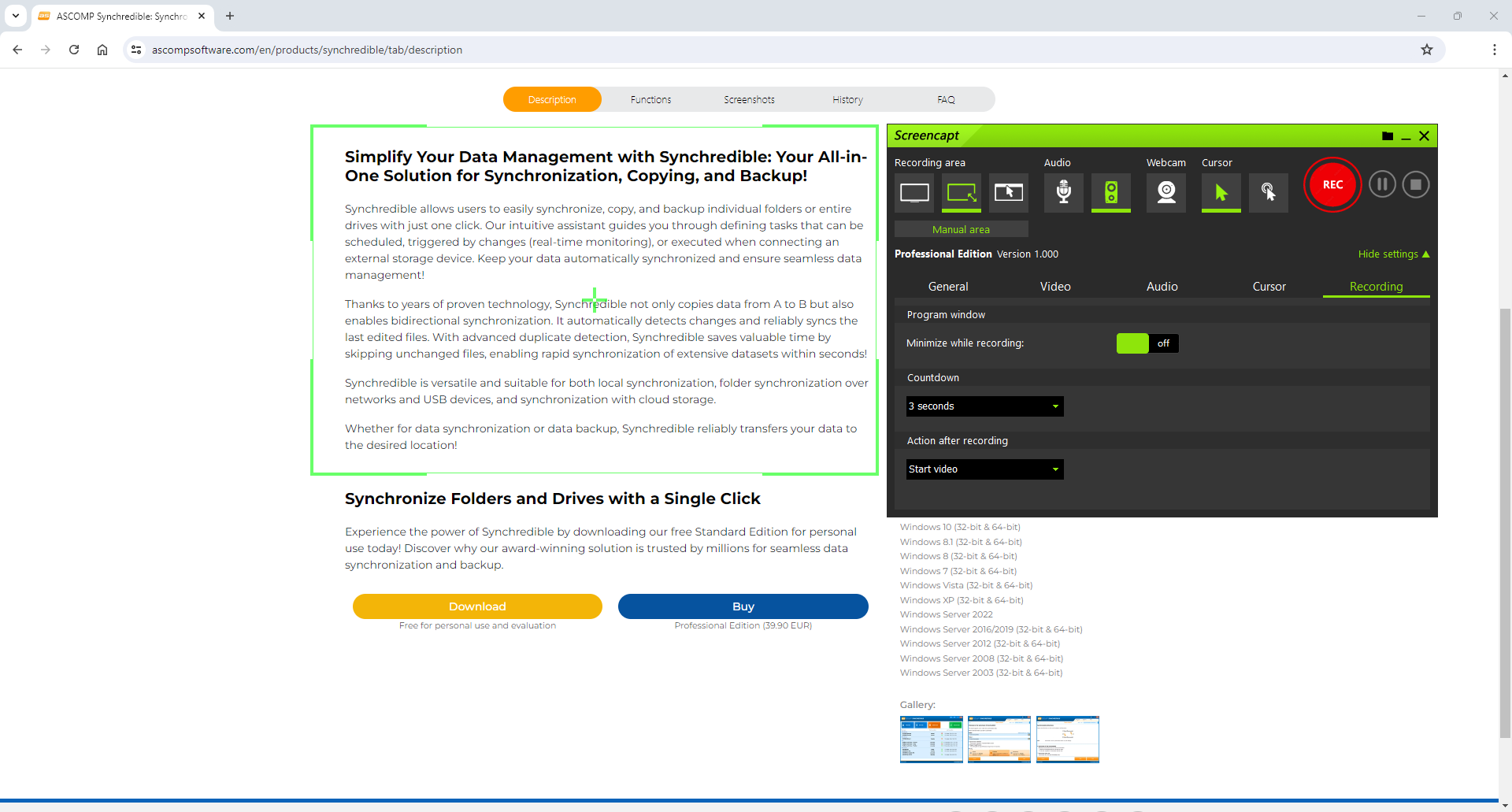View site information icon in address bar
Viewport: 1512px width, 812px height.
[x=136, y=50]
